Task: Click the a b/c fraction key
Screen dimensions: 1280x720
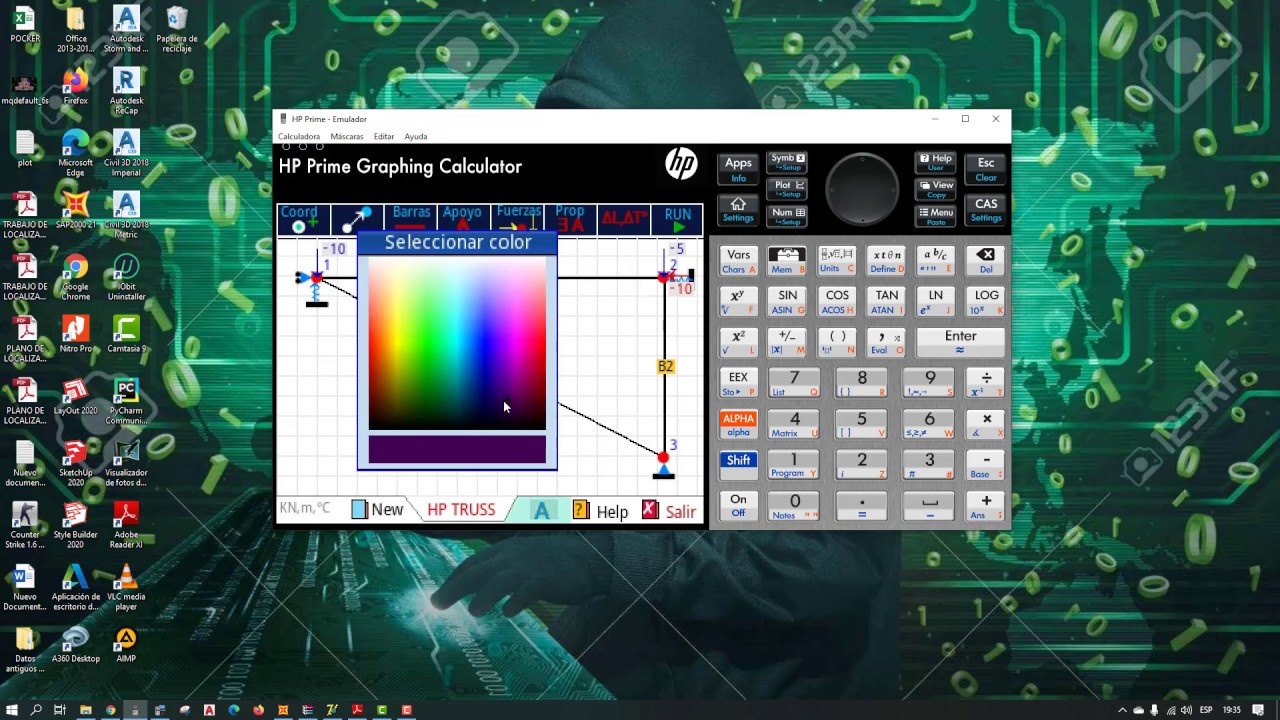Action: (936, 261)
